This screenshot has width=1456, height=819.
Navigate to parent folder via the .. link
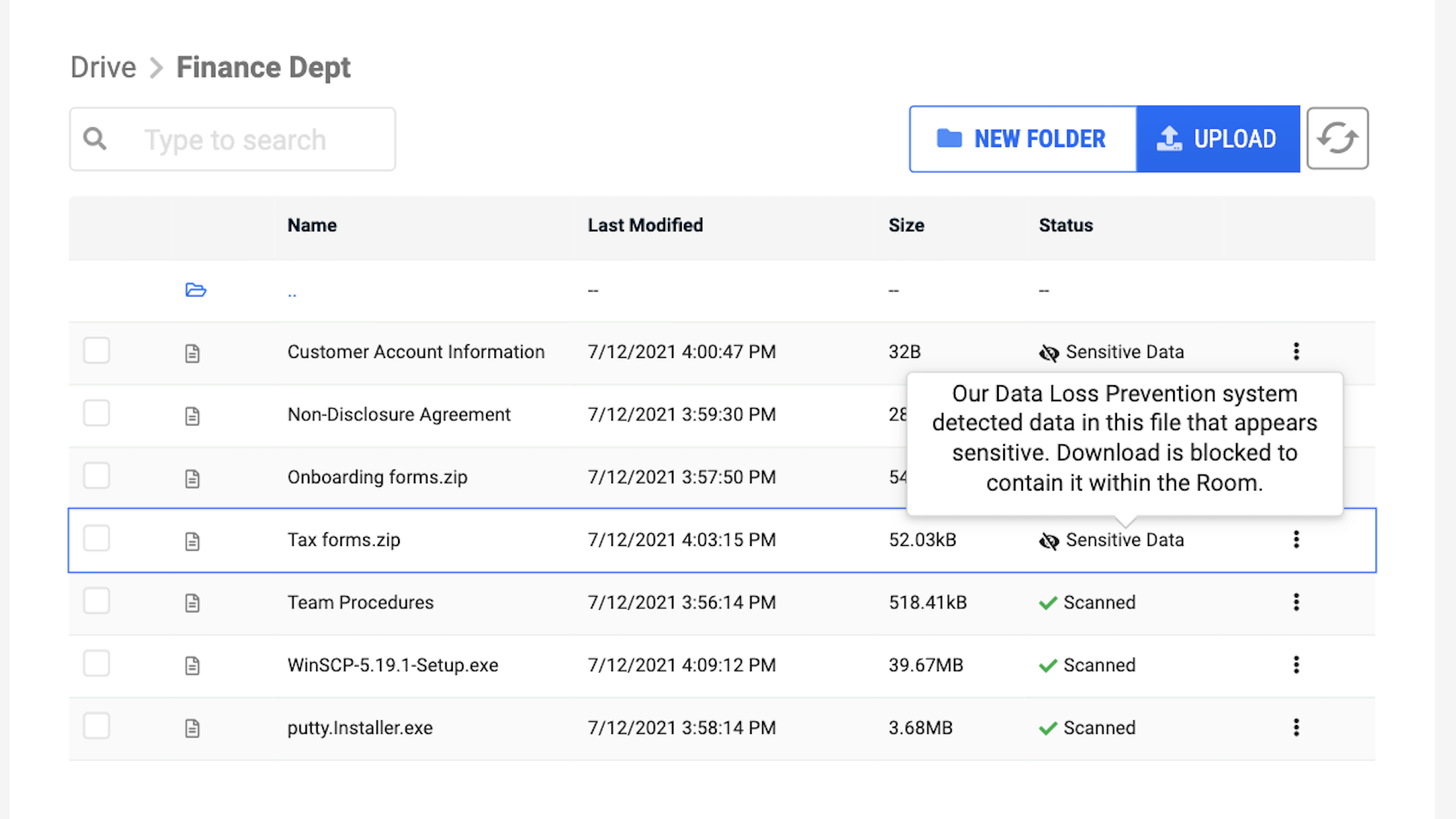[292, 294]
